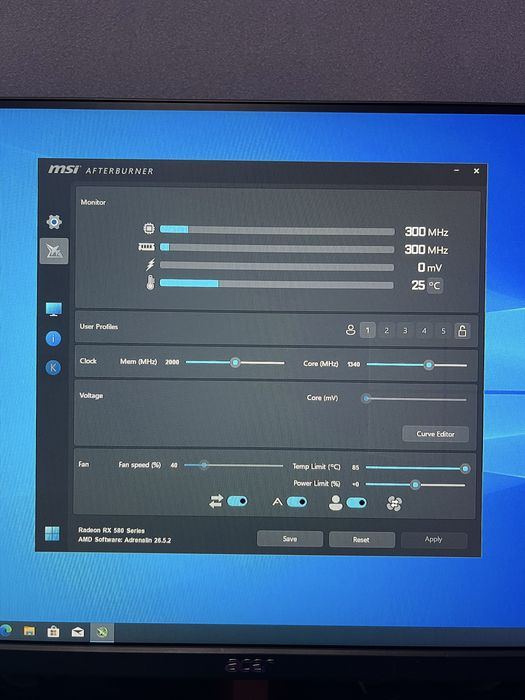Screen dimensions: 525x700
Task: Toggle the profile lock icon
Action: (x=462, y=331)
